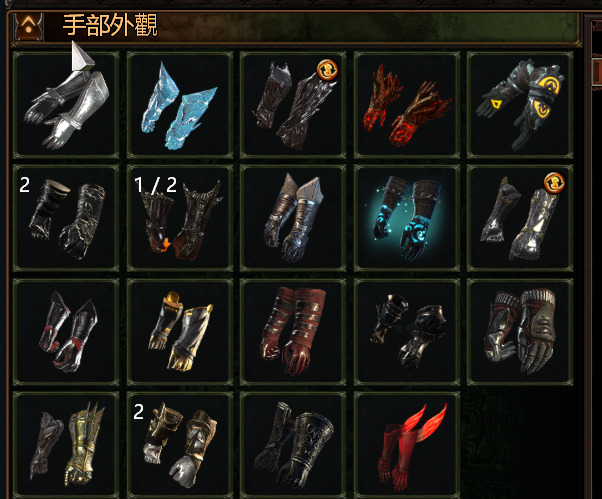Choose the translucent red winged gloves

[x=407, y=445]
